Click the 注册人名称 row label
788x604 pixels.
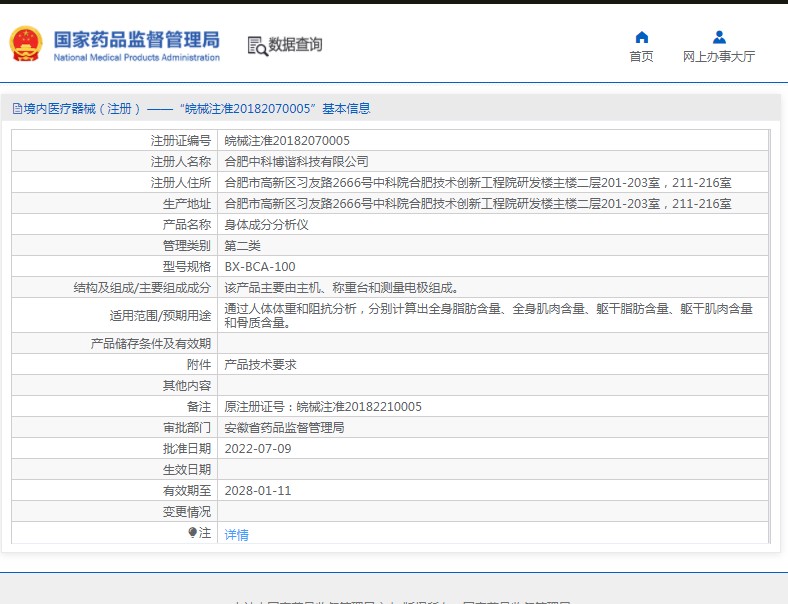point(181,162)
